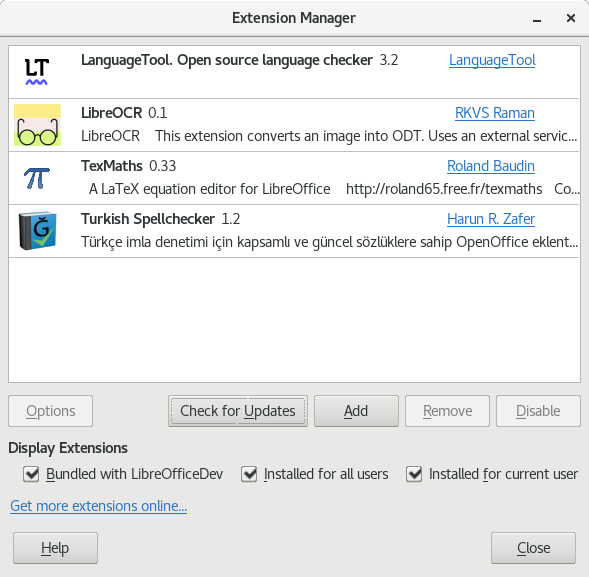Open Harun R. Zafer publisher link
The height and width of the screenshot is (577, 589).
tap(491, 219)
